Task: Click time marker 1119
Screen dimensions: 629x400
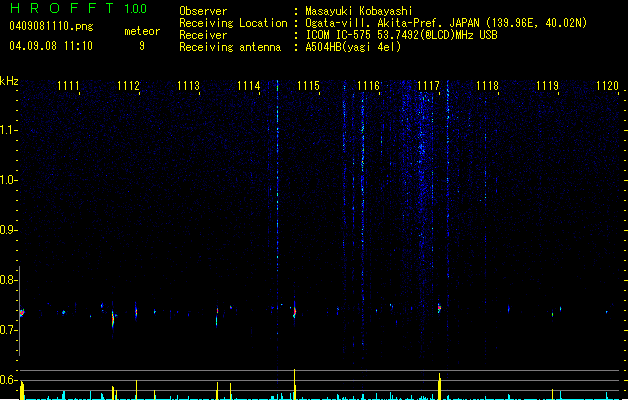Action: click(548, 86)
